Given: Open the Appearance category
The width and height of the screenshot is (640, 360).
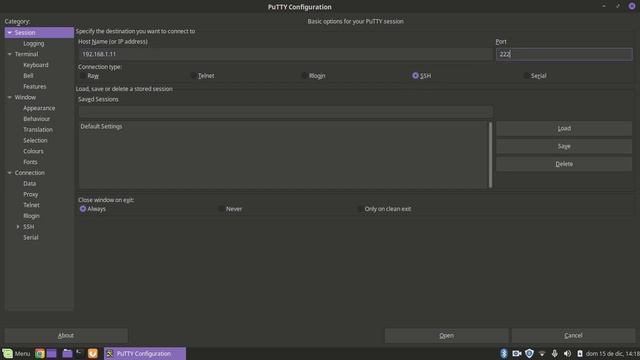Looking at the screenshot, I should (x=39, y=109).
